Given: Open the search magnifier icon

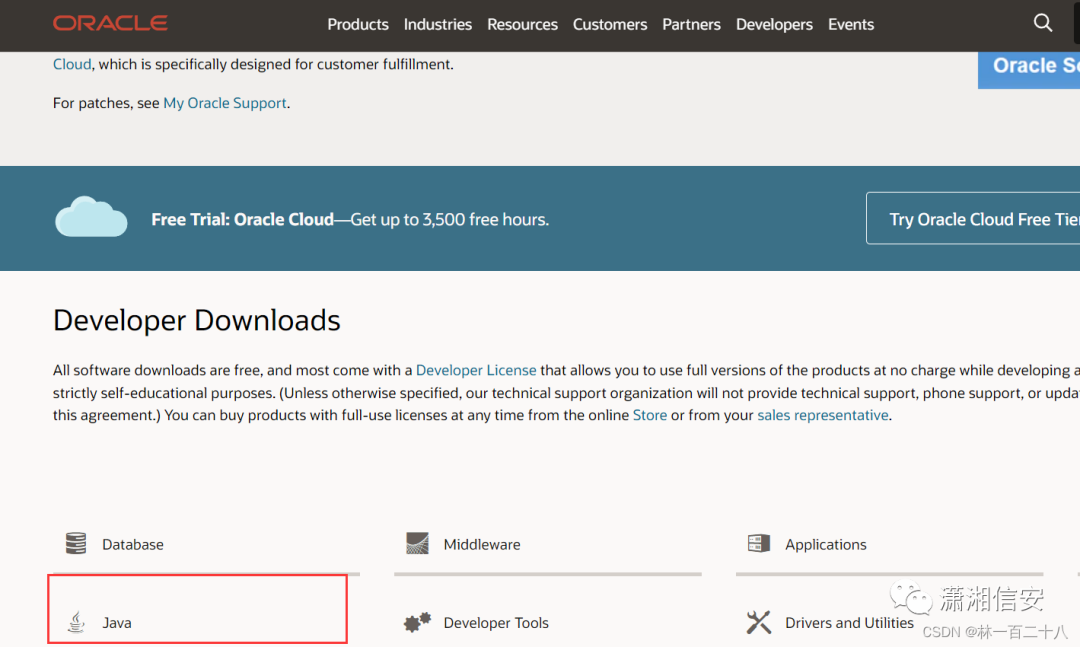Looking at the screenshot, I should click(1043, 23).
